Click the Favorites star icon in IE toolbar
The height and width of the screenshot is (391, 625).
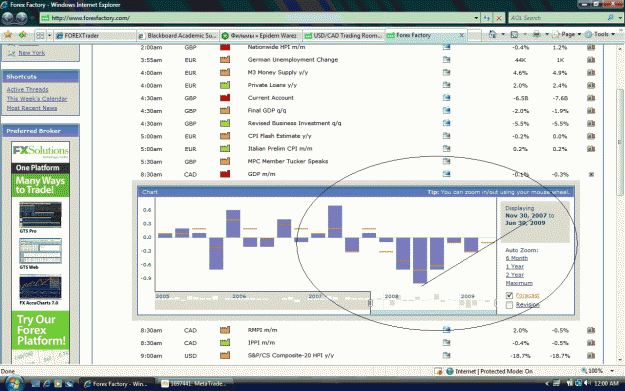(8, 35)
